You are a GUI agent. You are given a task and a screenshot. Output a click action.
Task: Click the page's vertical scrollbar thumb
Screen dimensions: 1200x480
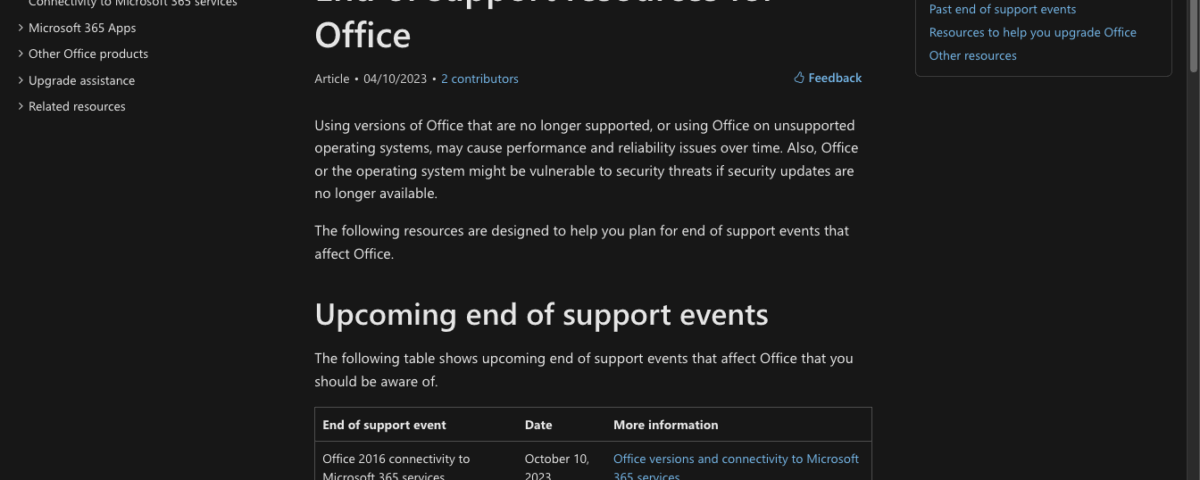(x=1192, y=35)
